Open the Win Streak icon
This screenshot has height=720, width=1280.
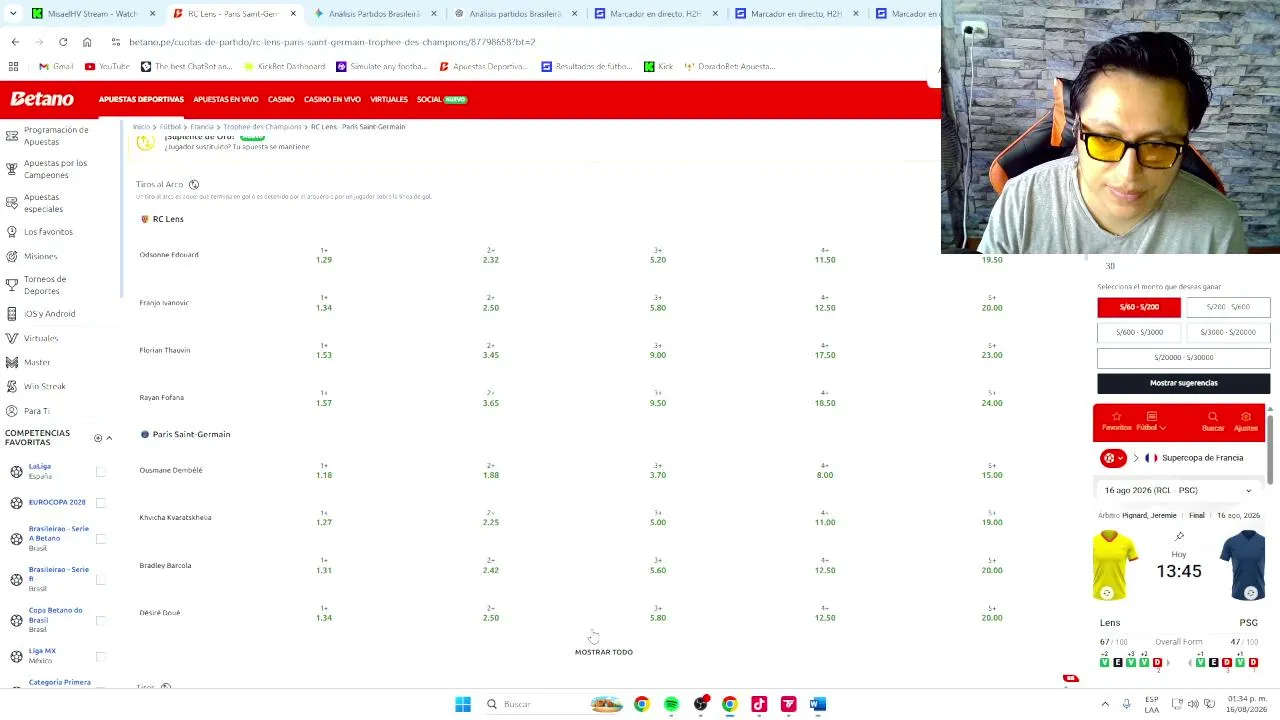click(x=12, y=386)
